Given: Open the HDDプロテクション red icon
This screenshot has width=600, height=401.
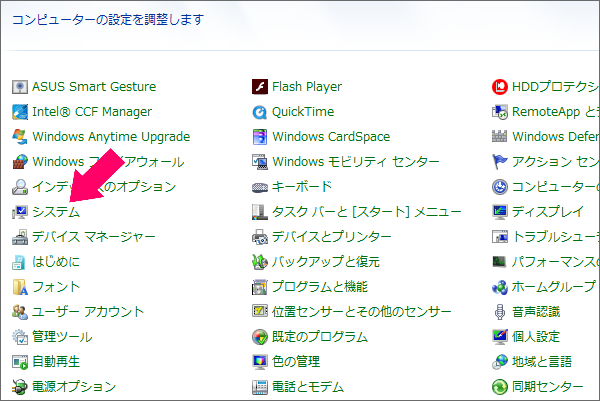Looking at the screenshot, I should tap(500, 87).
